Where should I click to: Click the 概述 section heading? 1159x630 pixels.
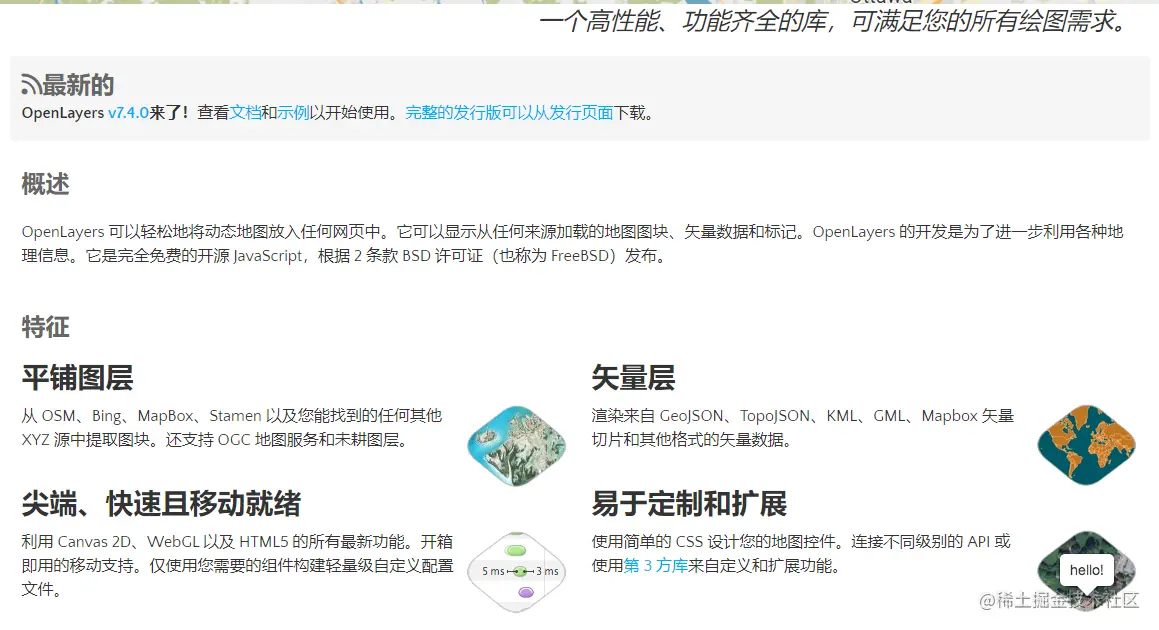click(x=46, y=184)
